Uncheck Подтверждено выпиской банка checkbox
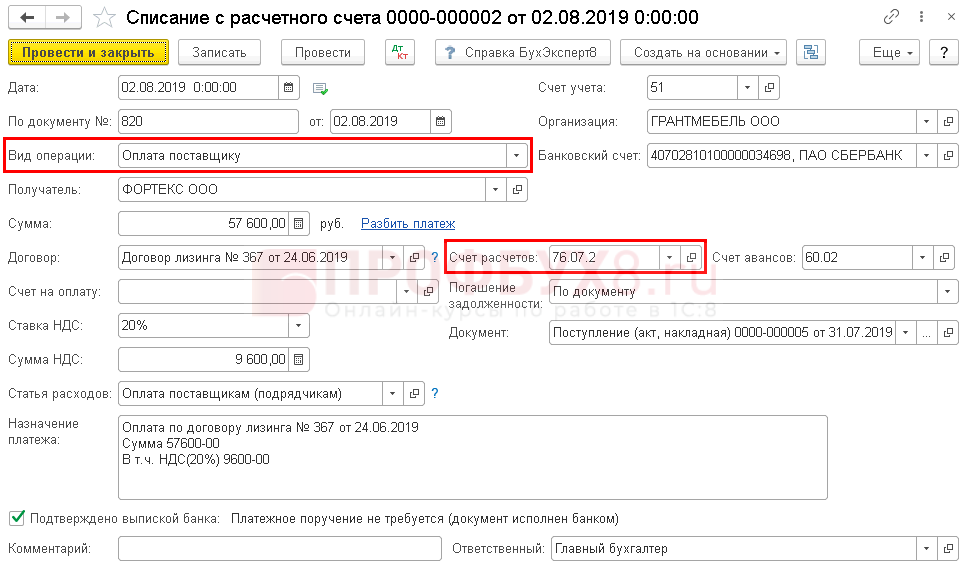Image resolution: width=967 pixels, height=566 pixels. (x=17, y=518)
